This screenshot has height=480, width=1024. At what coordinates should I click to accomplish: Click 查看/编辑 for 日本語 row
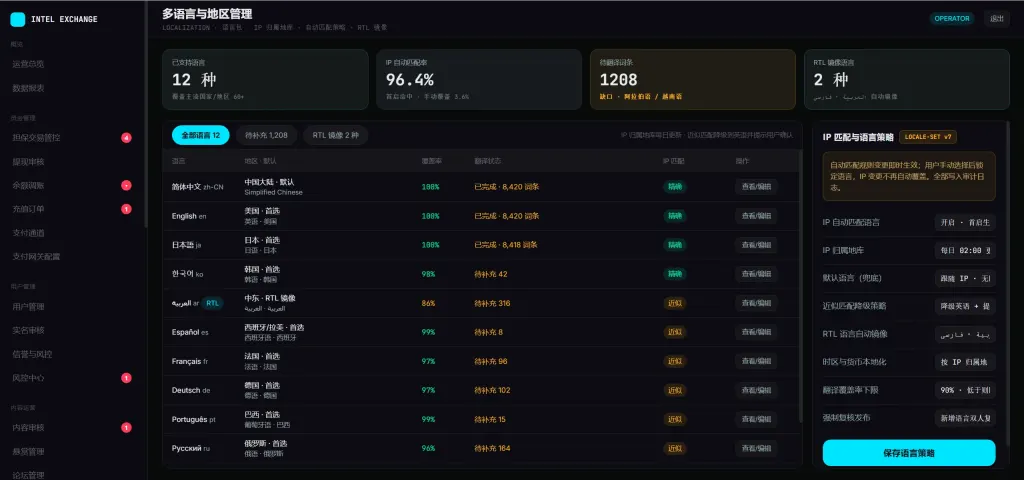(x=756, y=245)
